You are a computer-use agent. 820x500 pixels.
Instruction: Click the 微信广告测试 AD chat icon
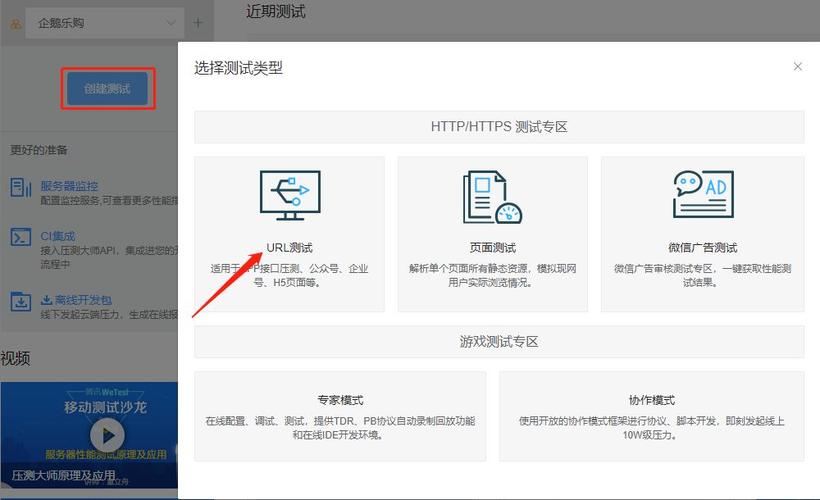coord(703,194)
